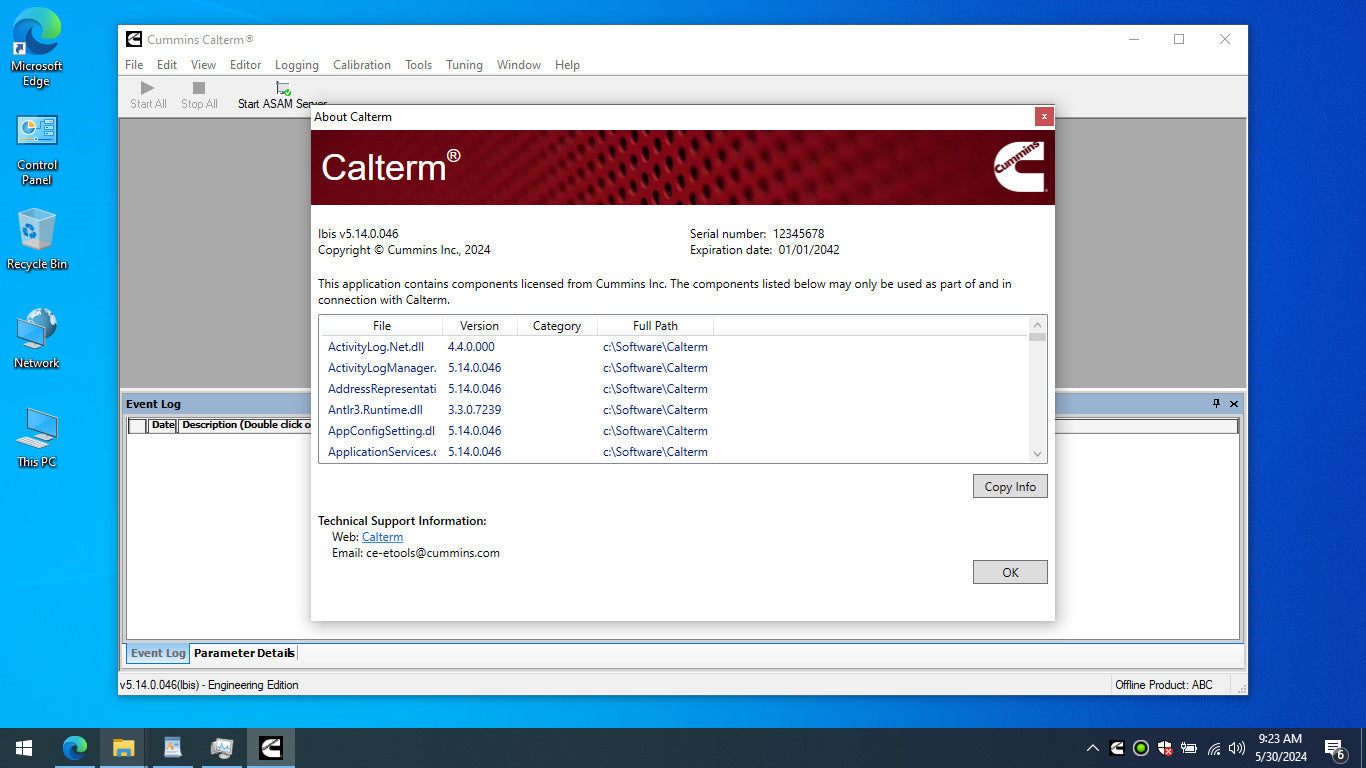Open the Logging menu
The width and height of the screenshot is (1366, 768).
(297, 65)
